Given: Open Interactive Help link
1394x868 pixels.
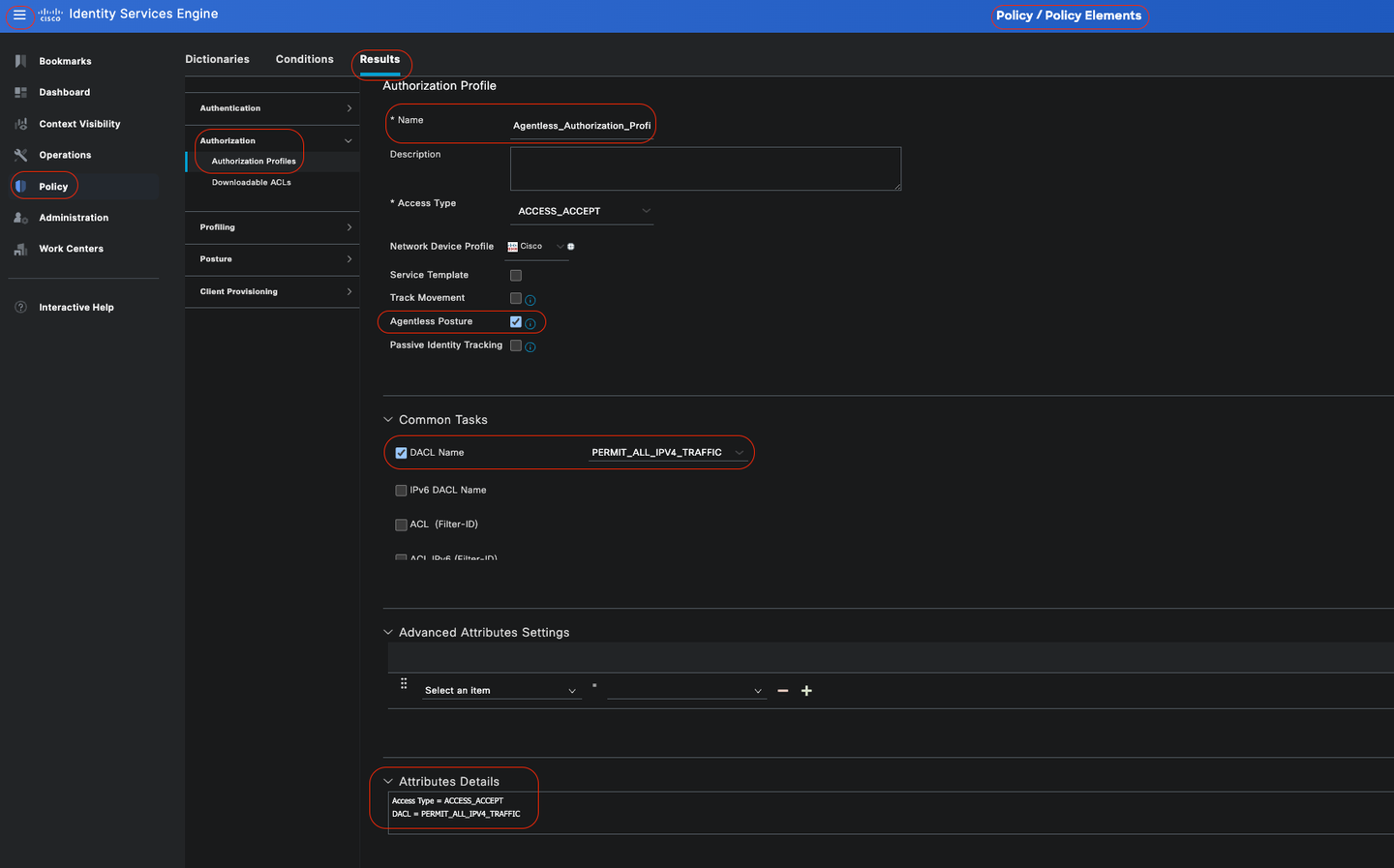Looking at the screenshot, I should (76, 308).
